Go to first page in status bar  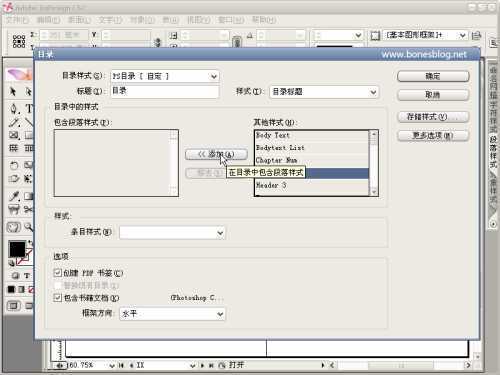point(121,365)
